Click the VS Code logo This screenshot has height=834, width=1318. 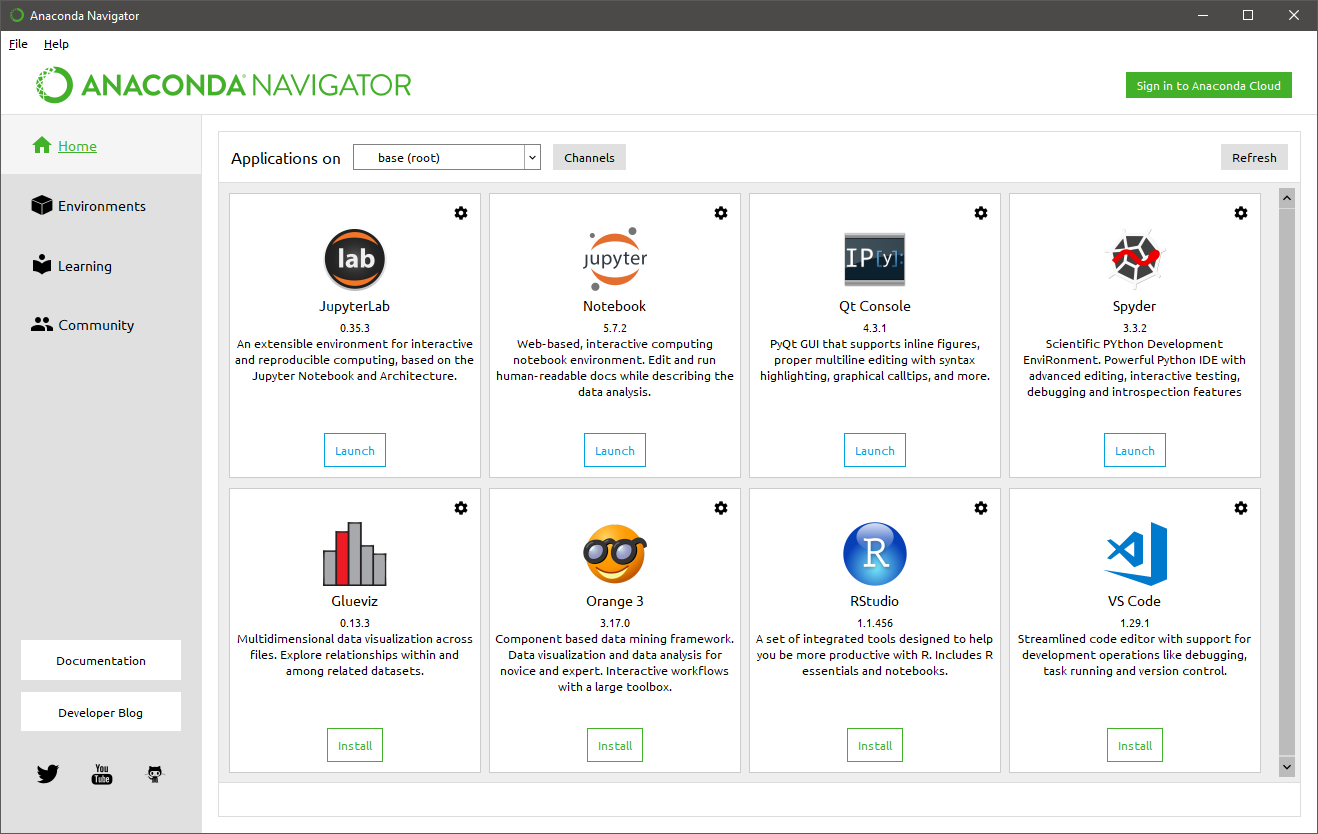[1135, 554]
